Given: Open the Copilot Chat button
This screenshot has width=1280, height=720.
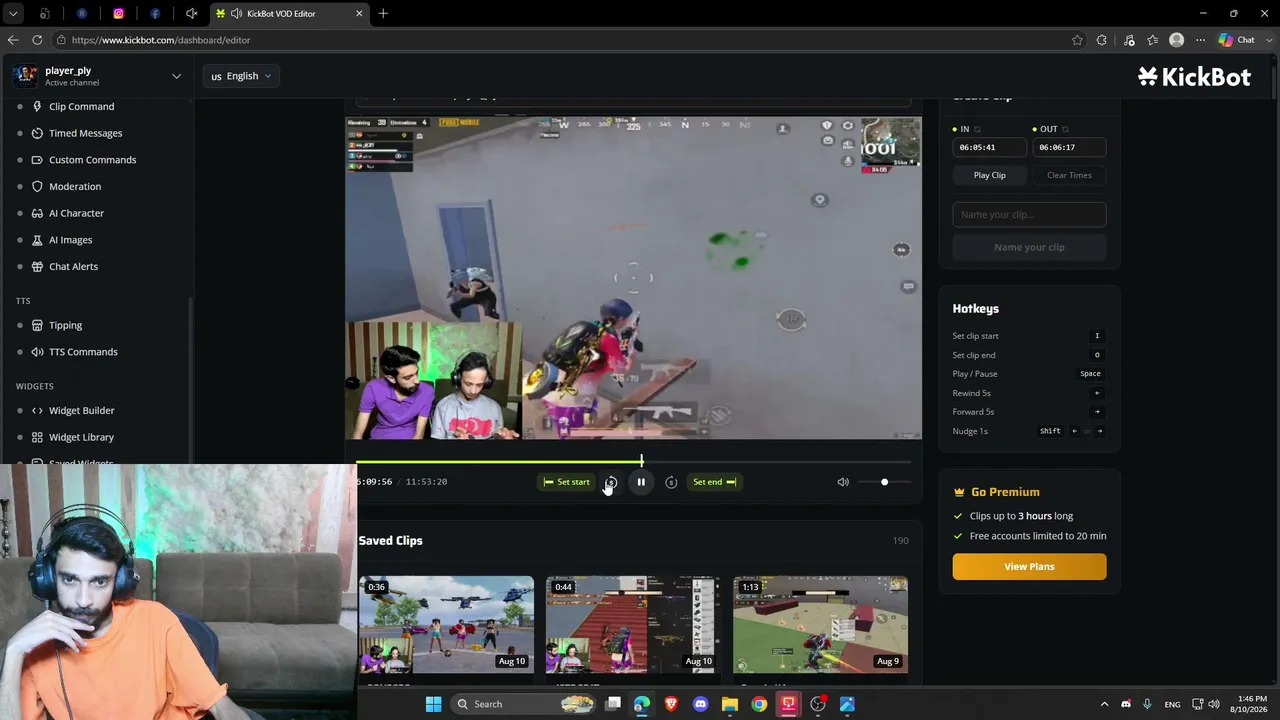Looking at the screenshot, I should (1237, 40).
